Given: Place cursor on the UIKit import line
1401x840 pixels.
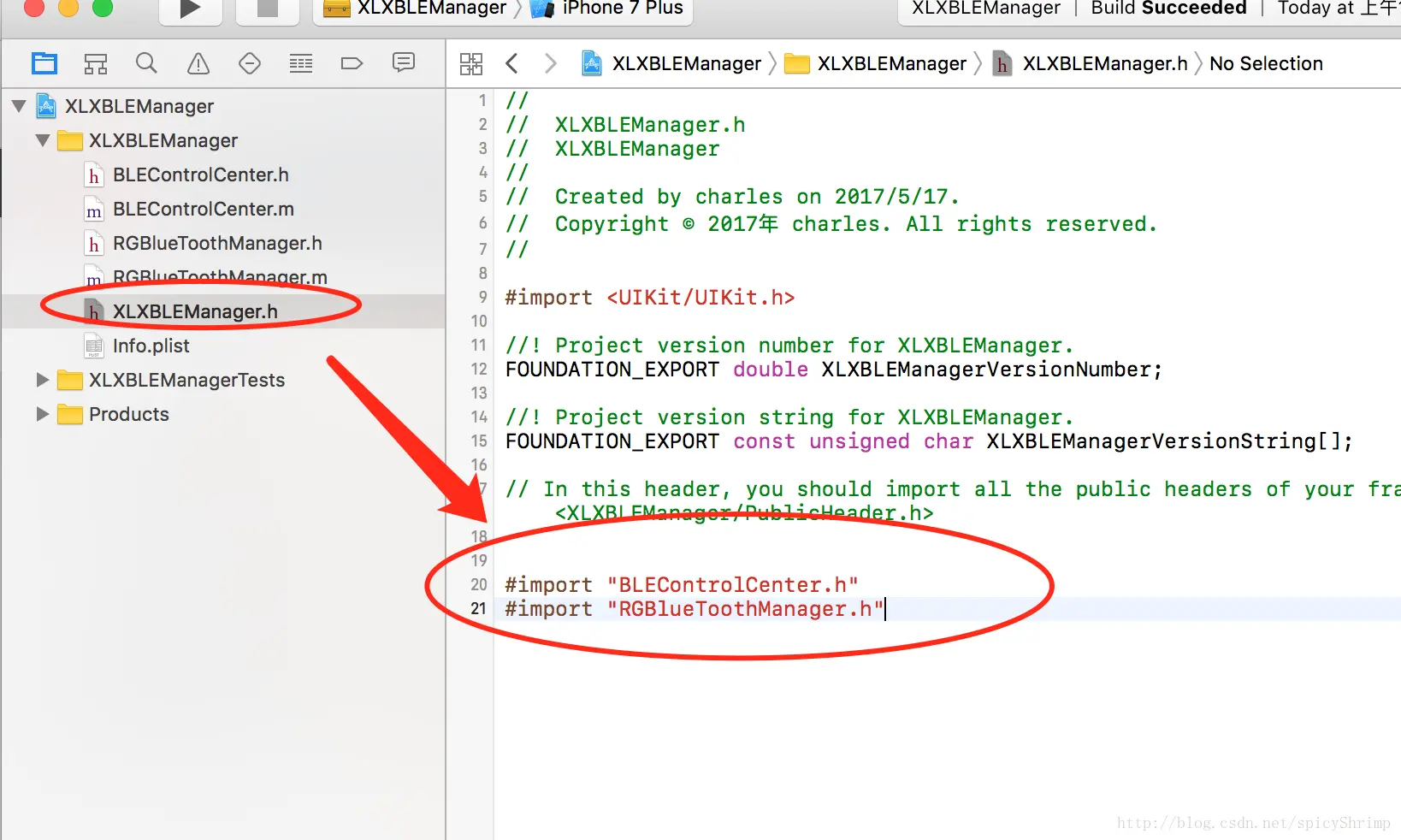Looking at the screenshot, I should coord(650,298).
